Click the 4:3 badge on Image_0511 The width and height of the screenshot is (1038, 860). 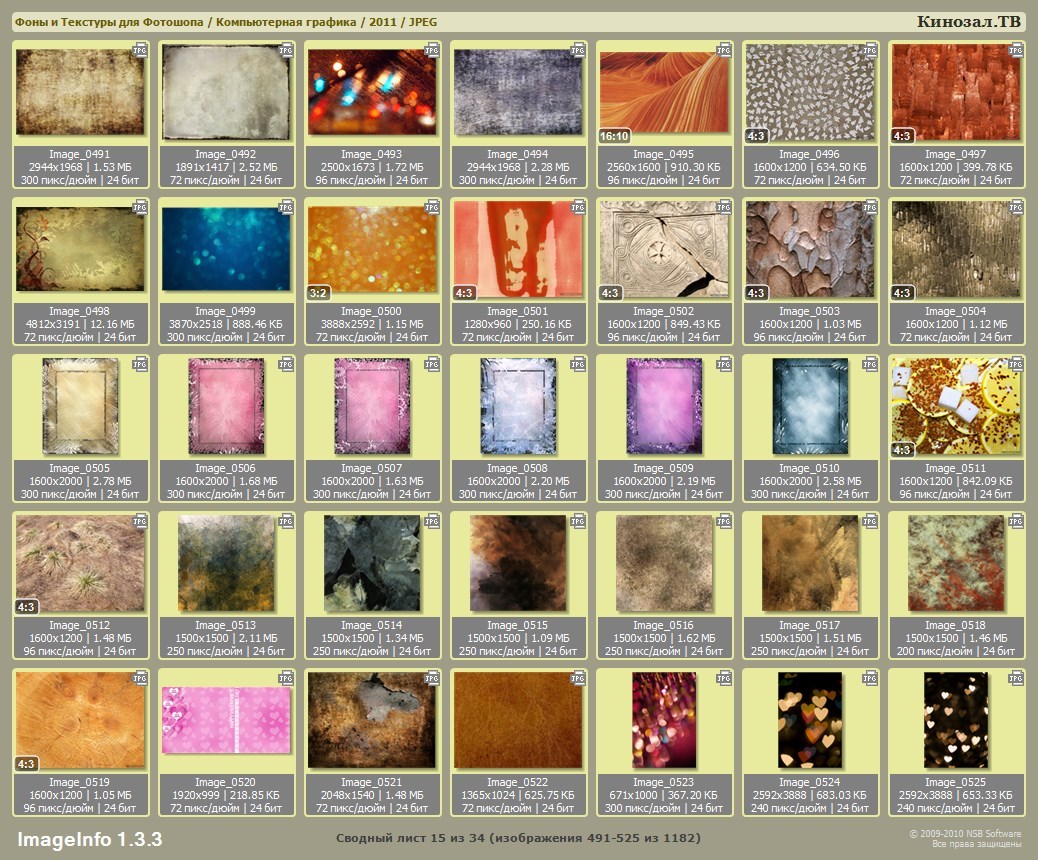[902, 450]
